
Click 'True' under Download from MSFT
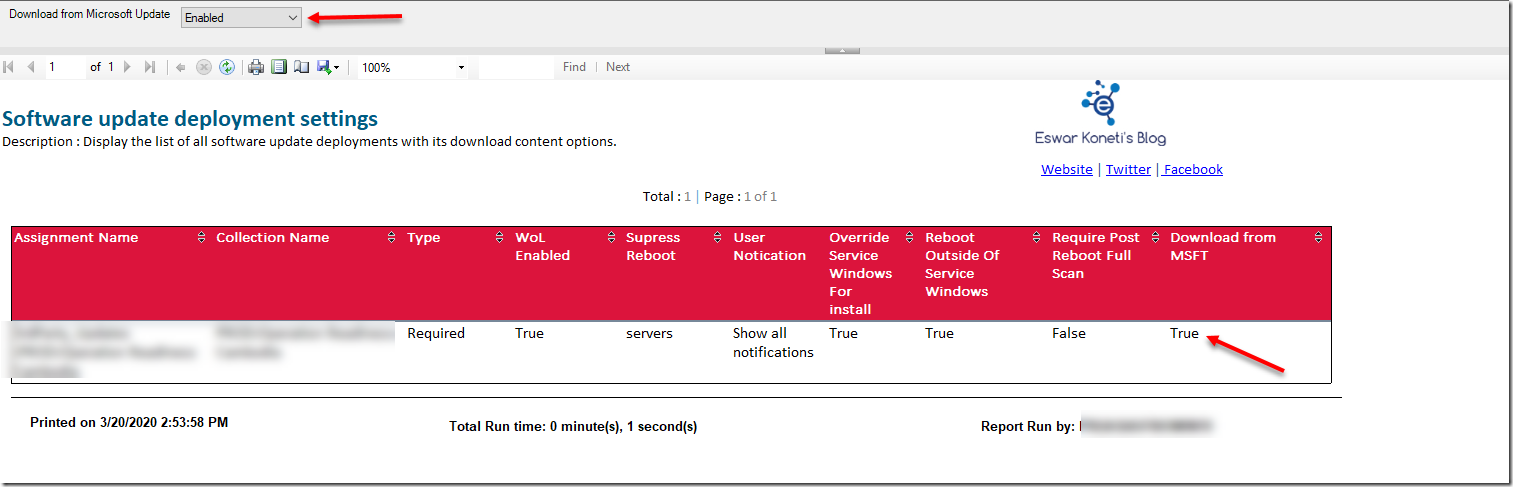tap(1184, 333)
